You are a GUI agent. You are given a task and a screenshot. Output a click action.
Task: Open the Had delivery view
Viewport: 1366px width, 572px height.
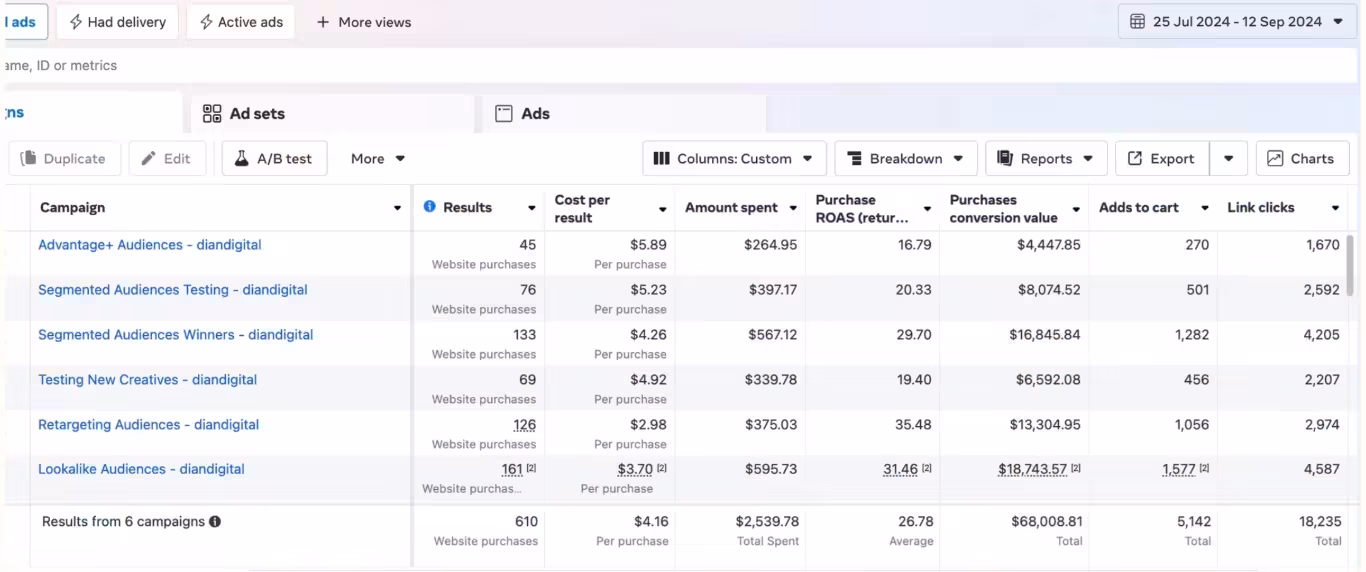pos(117,22)
